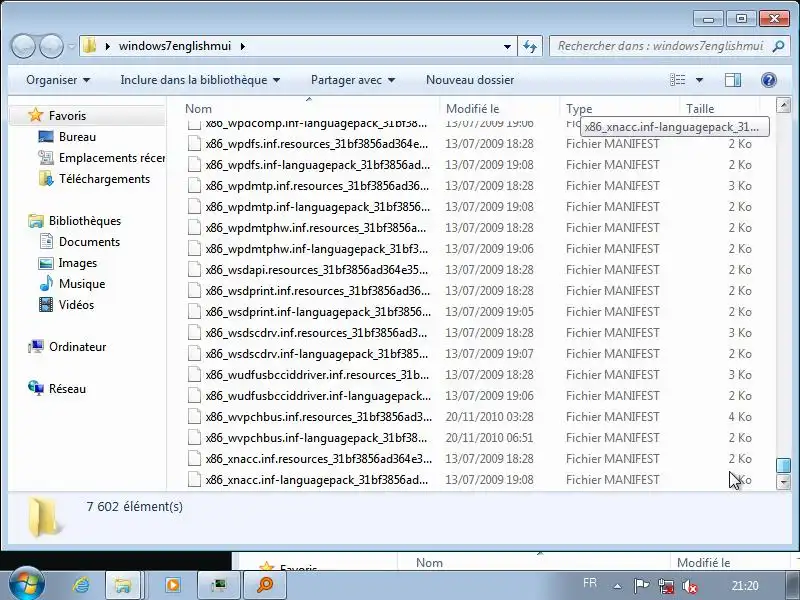
Task: Click the Action Center flag icon
Action: click(x=641, y=585)
